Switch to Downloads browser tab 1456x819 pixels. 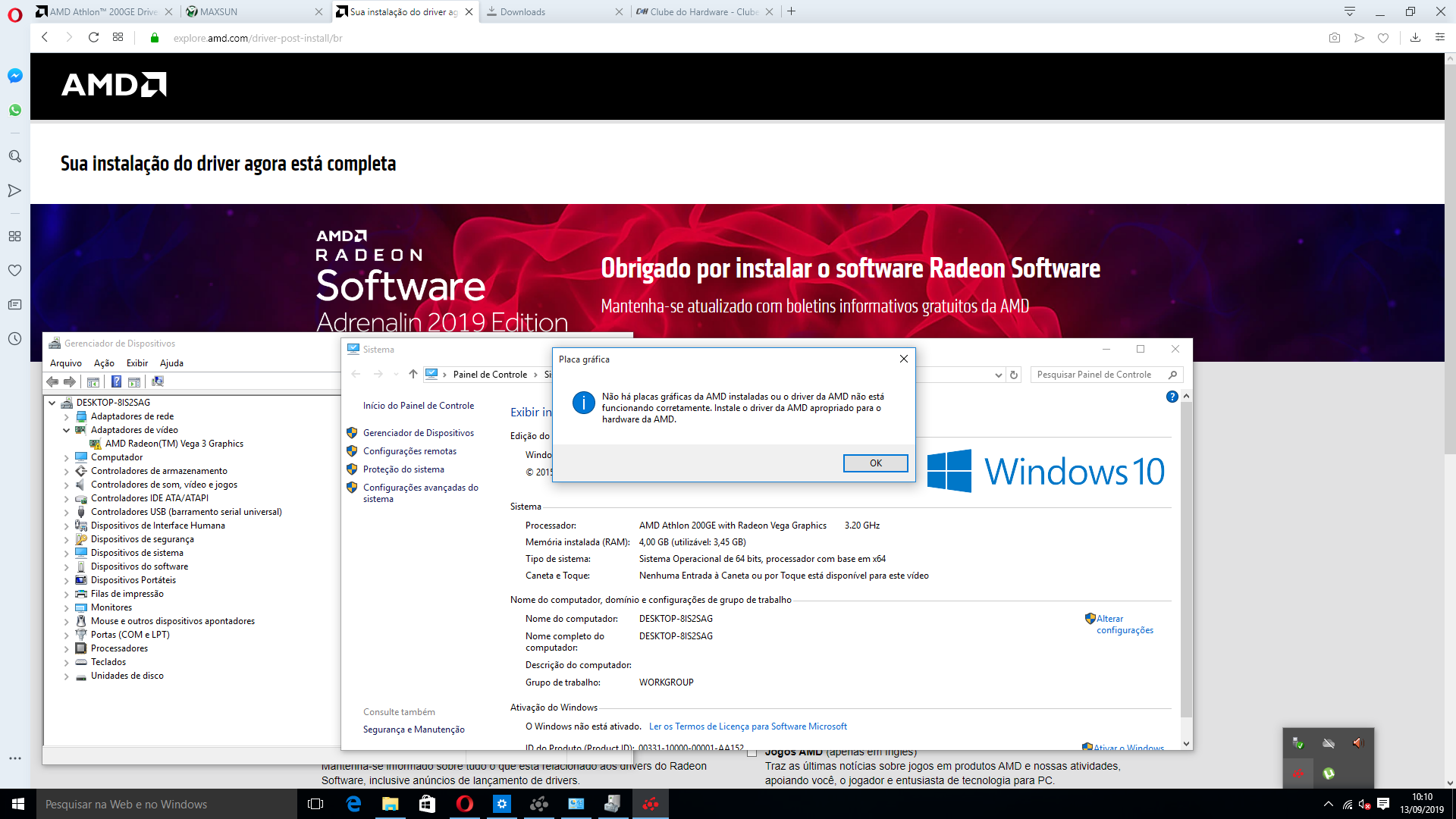point(555,11)
